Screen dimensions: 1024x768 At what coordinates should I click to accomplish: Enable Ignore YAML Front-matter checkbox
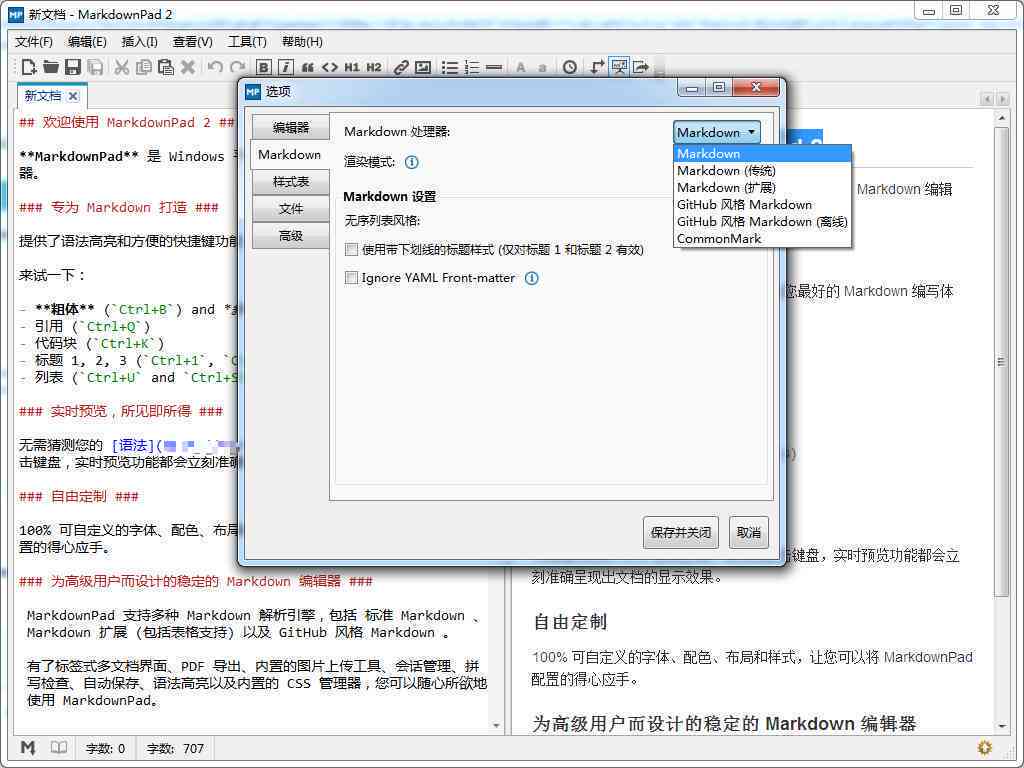click(x=351, y=278)
